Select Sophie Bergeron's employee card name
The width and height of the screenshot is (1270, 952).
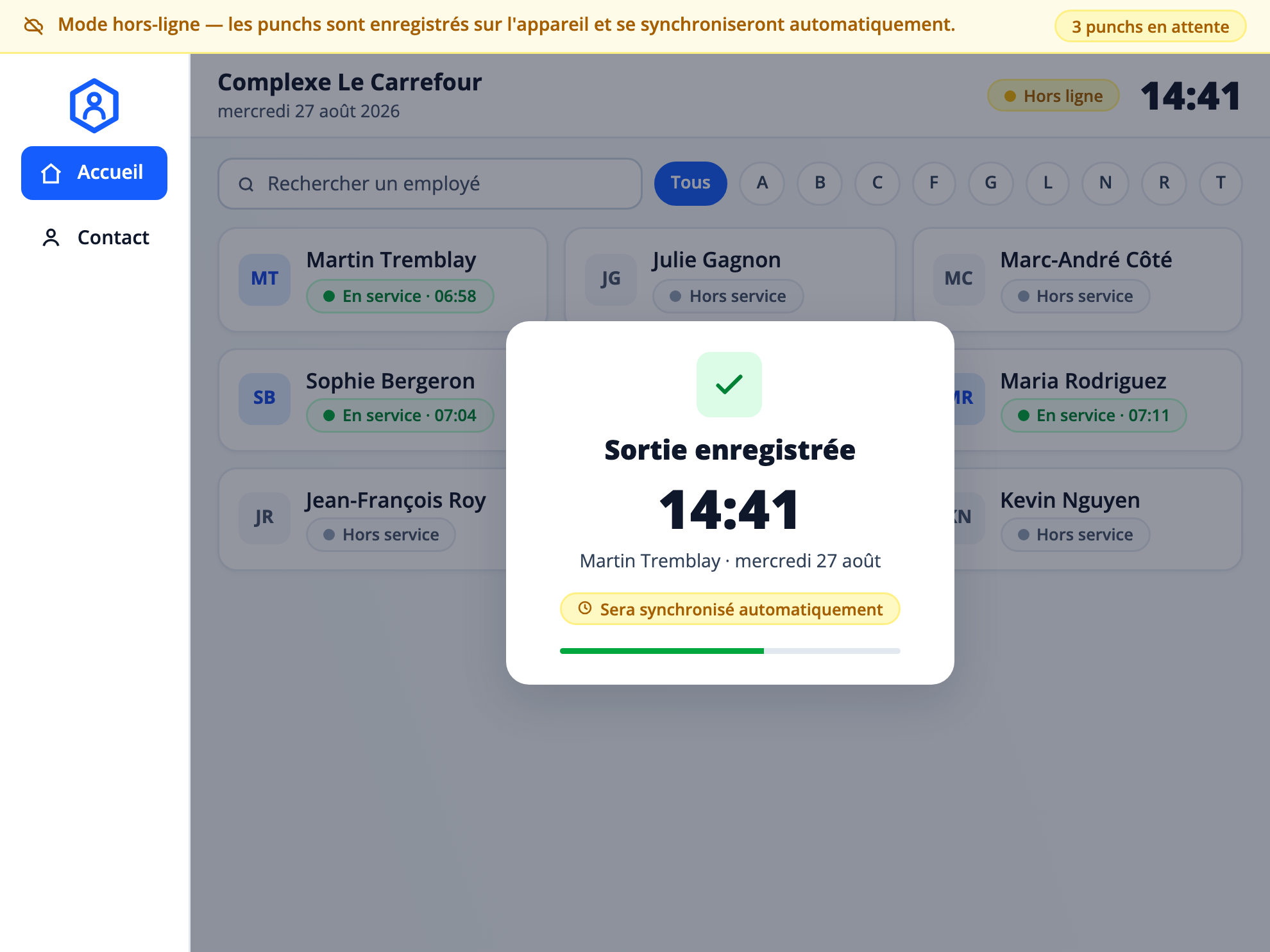391,381
